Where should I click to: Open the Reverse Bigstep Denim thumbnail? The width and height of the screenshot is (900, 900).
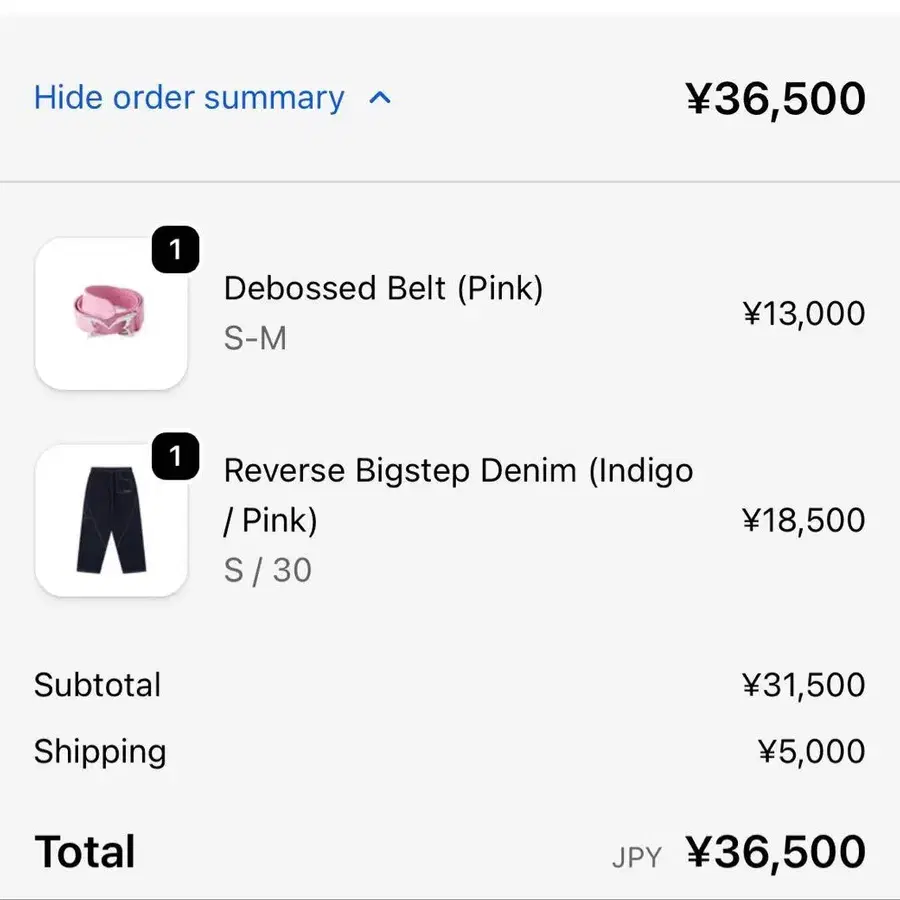pos(111,520)
